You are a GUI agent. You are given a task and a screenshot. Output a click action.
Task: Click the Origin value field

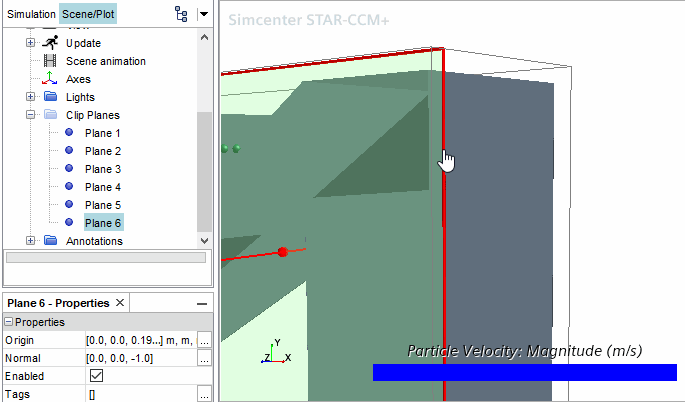pyautogui.click(x=141, y=340)
